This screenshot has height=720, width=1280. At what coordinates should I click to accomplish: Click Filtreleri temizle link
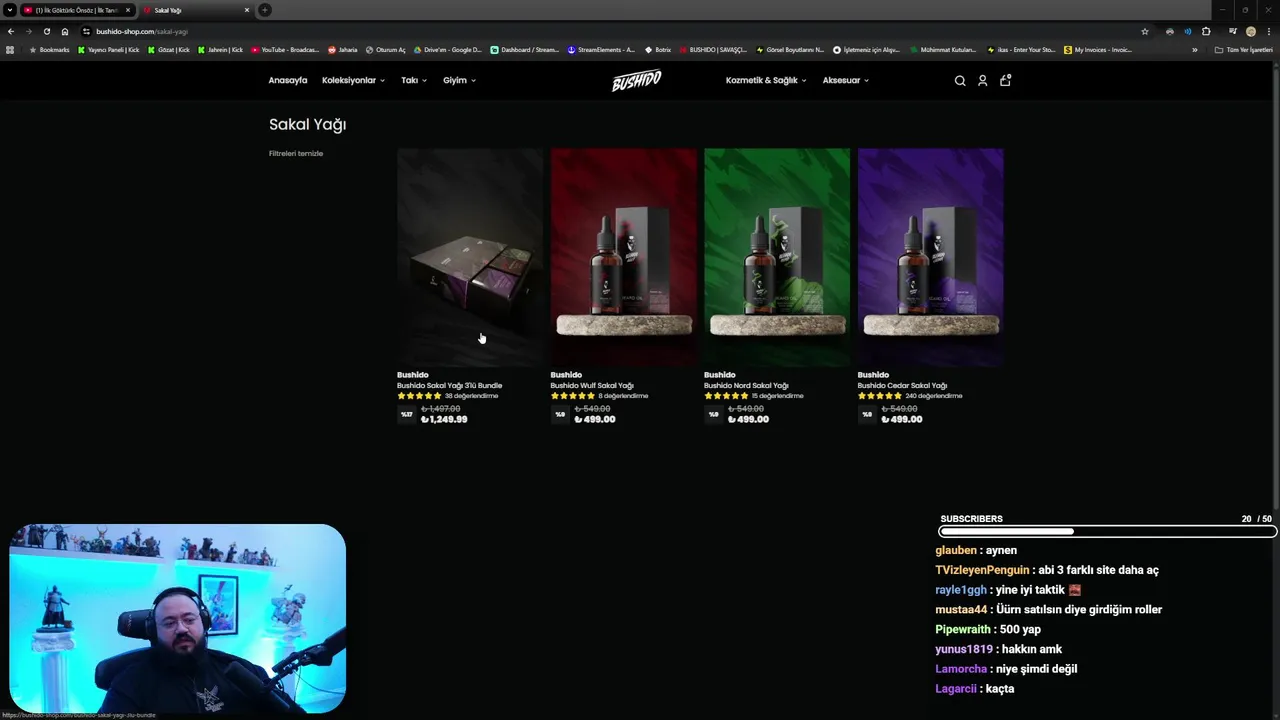click(x=296, y=154)
